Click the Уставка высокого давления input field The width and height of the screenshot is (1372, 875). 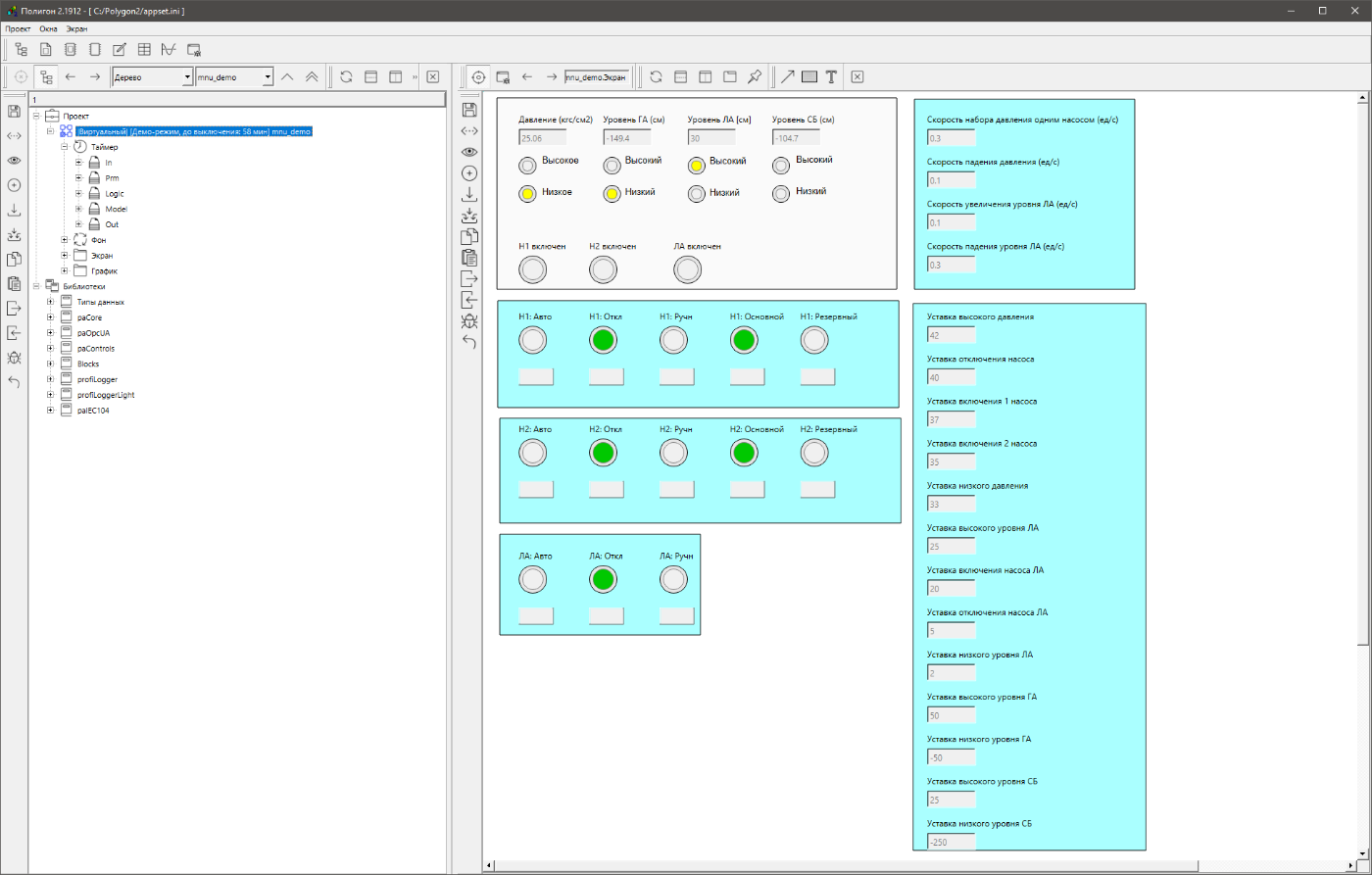tap(951, 335)
